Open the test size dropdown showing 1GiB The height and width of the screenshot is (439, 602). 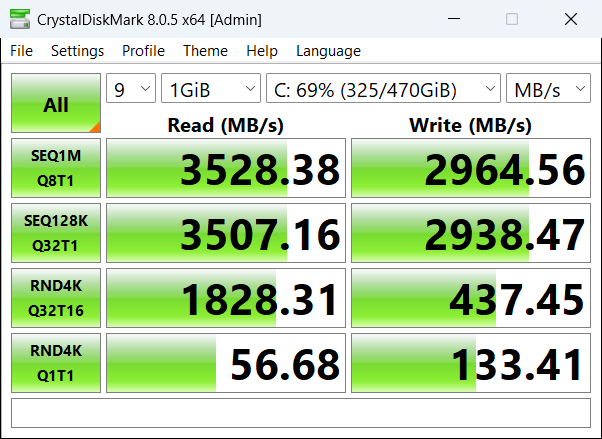pyautogui.click(x=211, y=88)
